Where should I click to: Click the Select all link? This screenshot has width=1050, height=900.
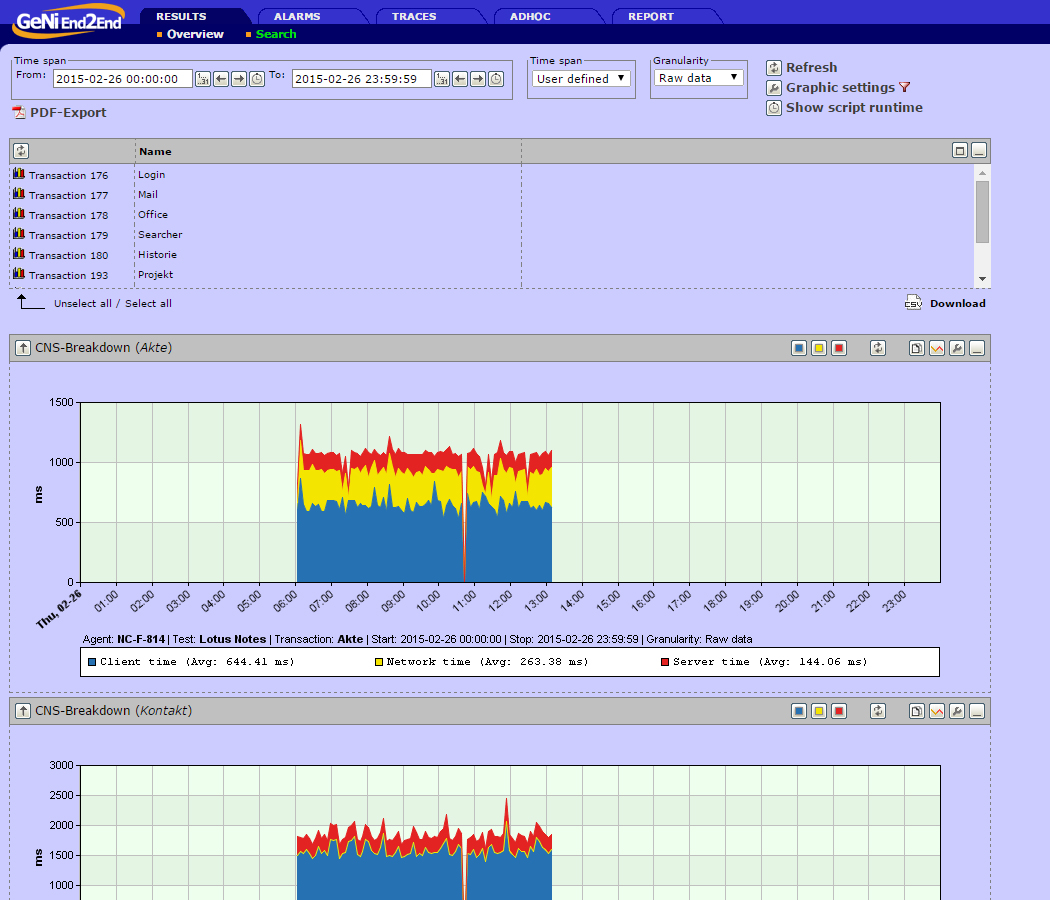tap(148, 303)
